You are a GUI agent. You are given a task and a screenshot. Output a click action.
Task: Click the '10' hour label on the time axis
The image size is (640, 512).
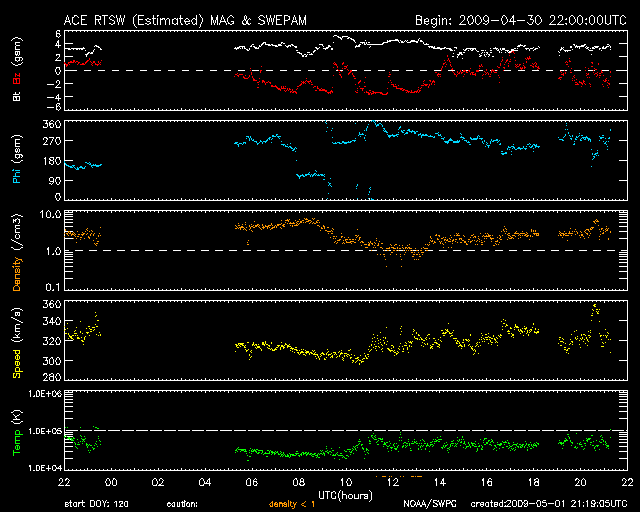point(346,482)
